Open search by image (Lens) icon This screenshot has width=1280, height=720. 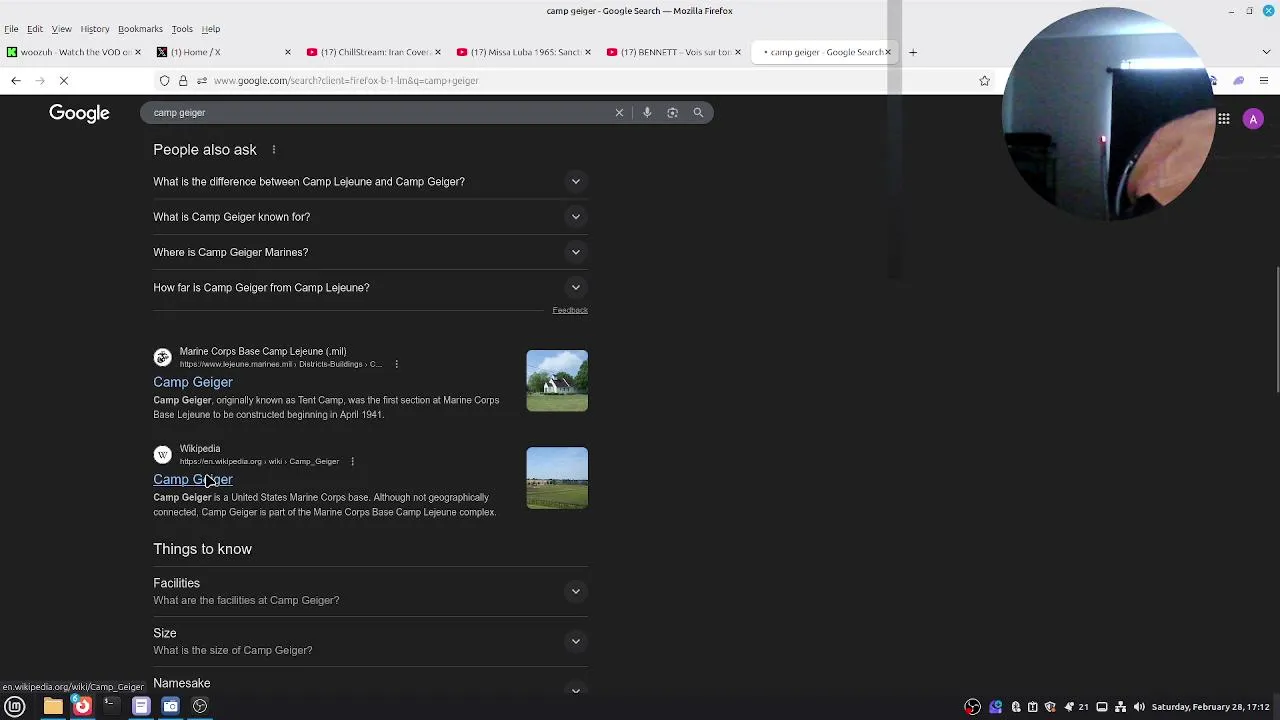pos(672,113)
